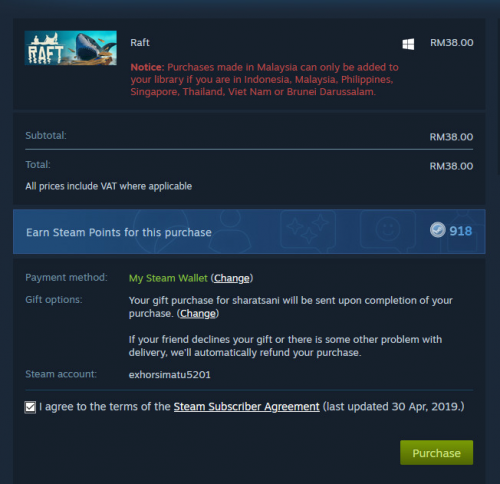Click the automatic refund notice paragraph
The width and height of the screenshot is (500, 484).
pyautogui.click(x=285, y=346)
